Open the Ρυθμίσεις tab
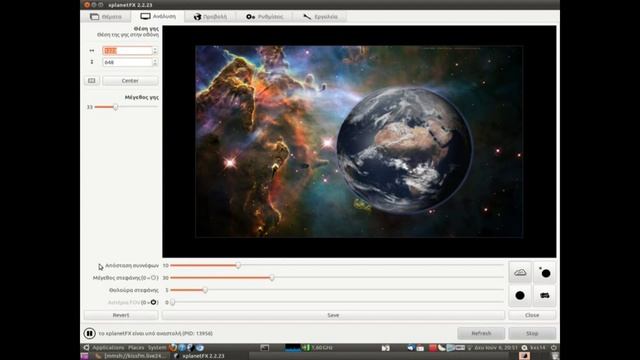640x360 pixels. pos(264,17)
